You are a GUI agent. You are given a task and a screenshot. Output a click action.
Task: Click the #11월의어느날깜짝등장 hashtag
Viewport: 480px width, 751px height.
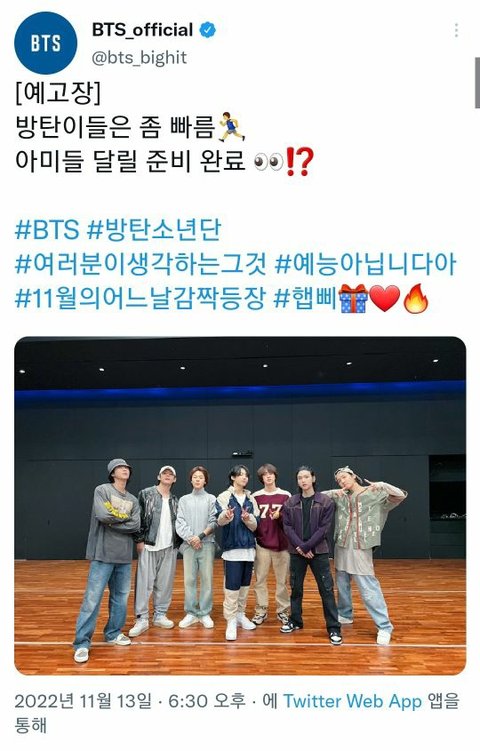pos(140,298)
